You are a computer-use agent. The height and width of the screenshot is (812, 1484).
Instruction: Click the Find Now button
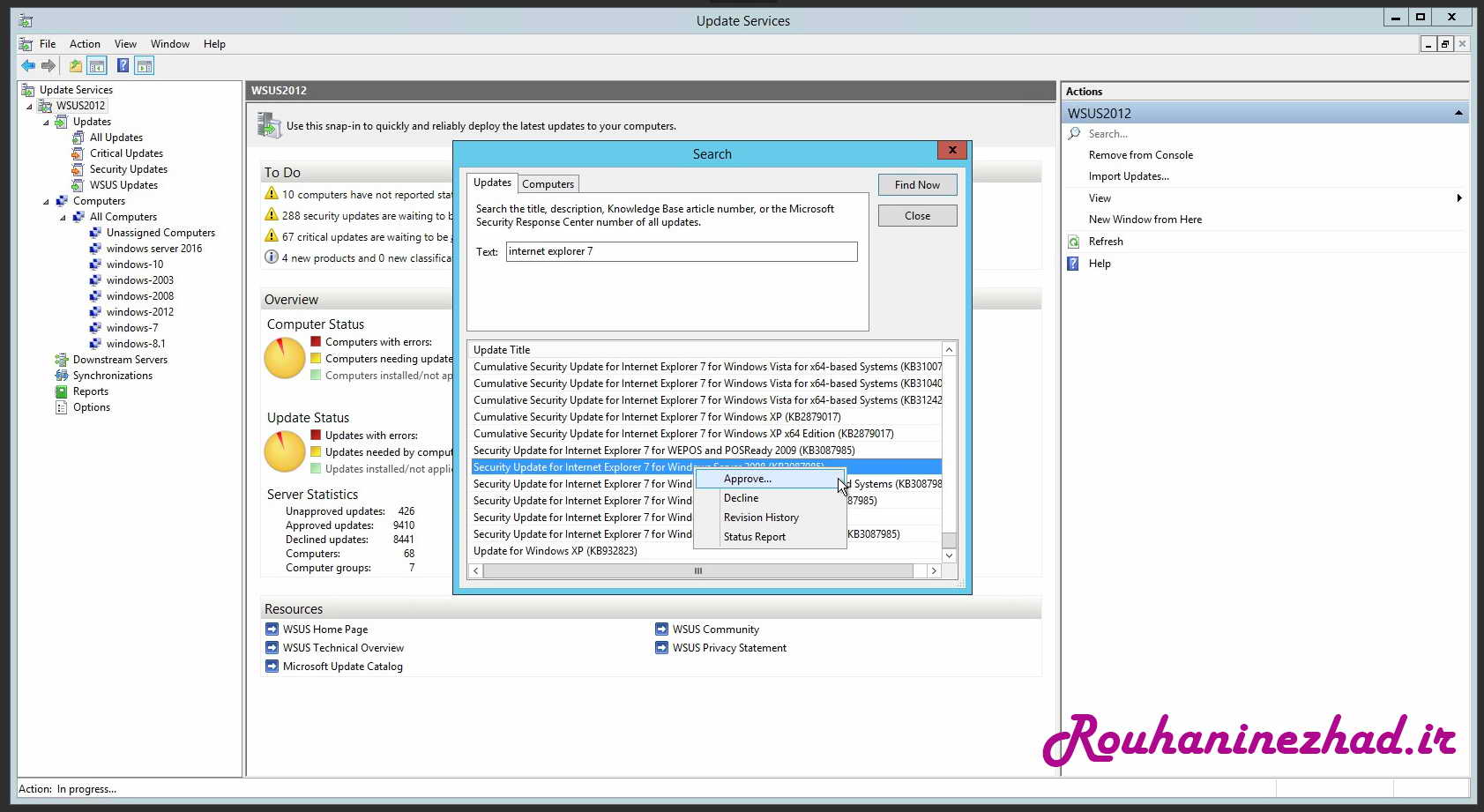917,185
